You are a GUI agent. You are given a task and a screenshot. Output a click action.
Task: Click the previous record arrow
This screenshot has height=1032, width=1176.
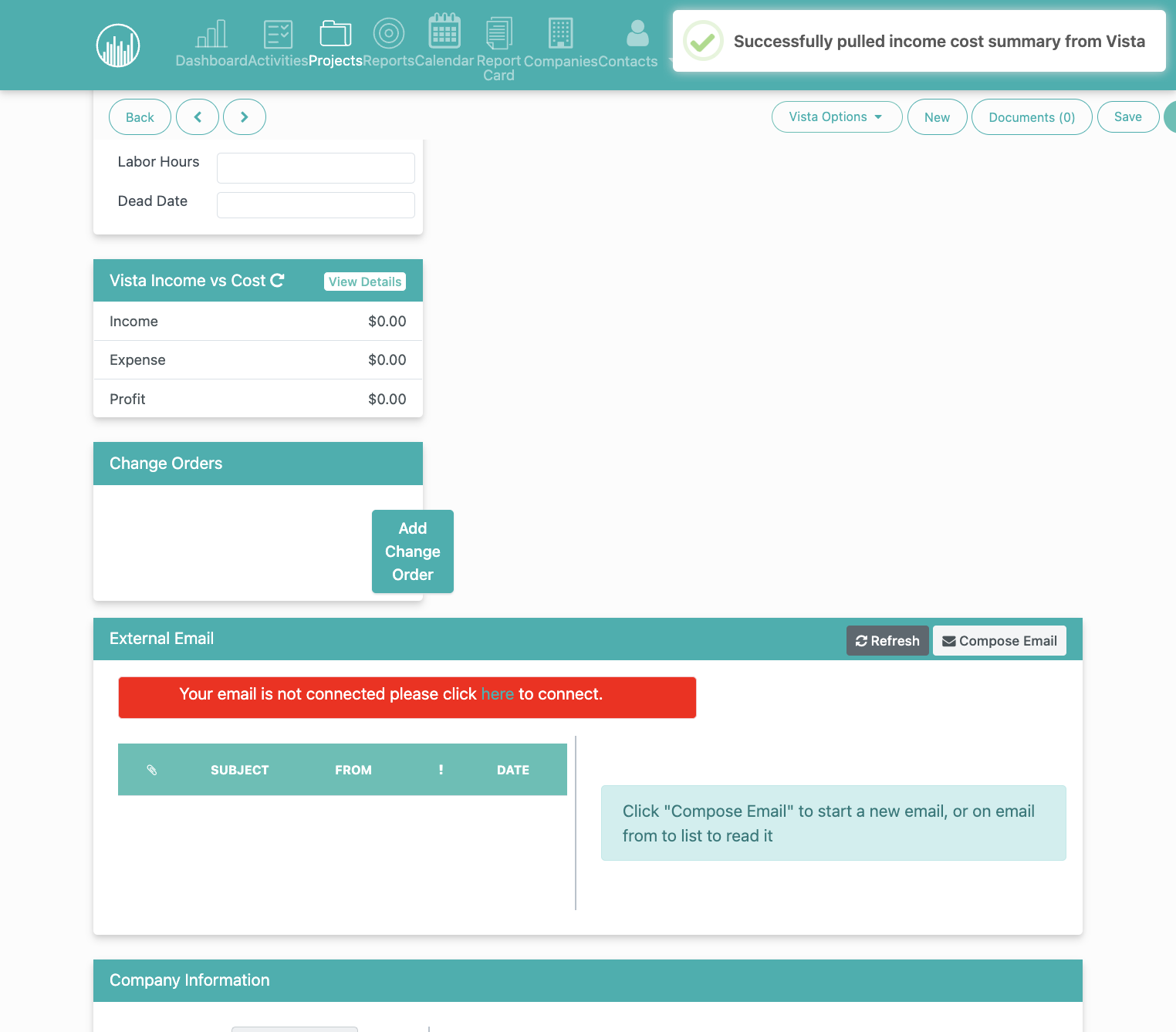(x=198, y=117)
